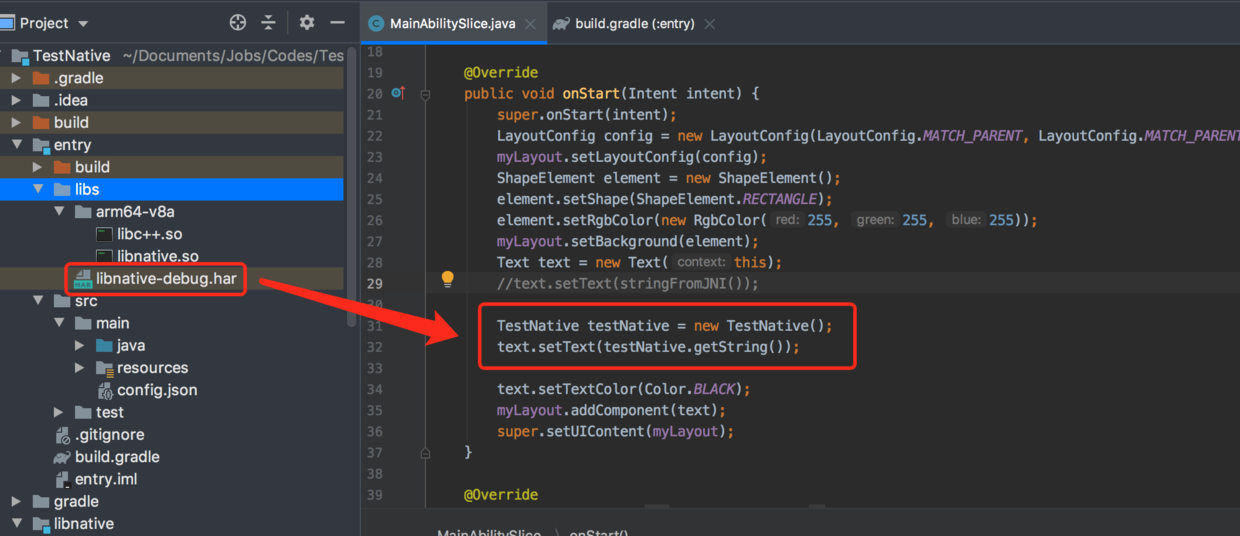Click the locate/scroll-from-source target icon
This screenshot has width=1240, height=536.
pos(237,22)
